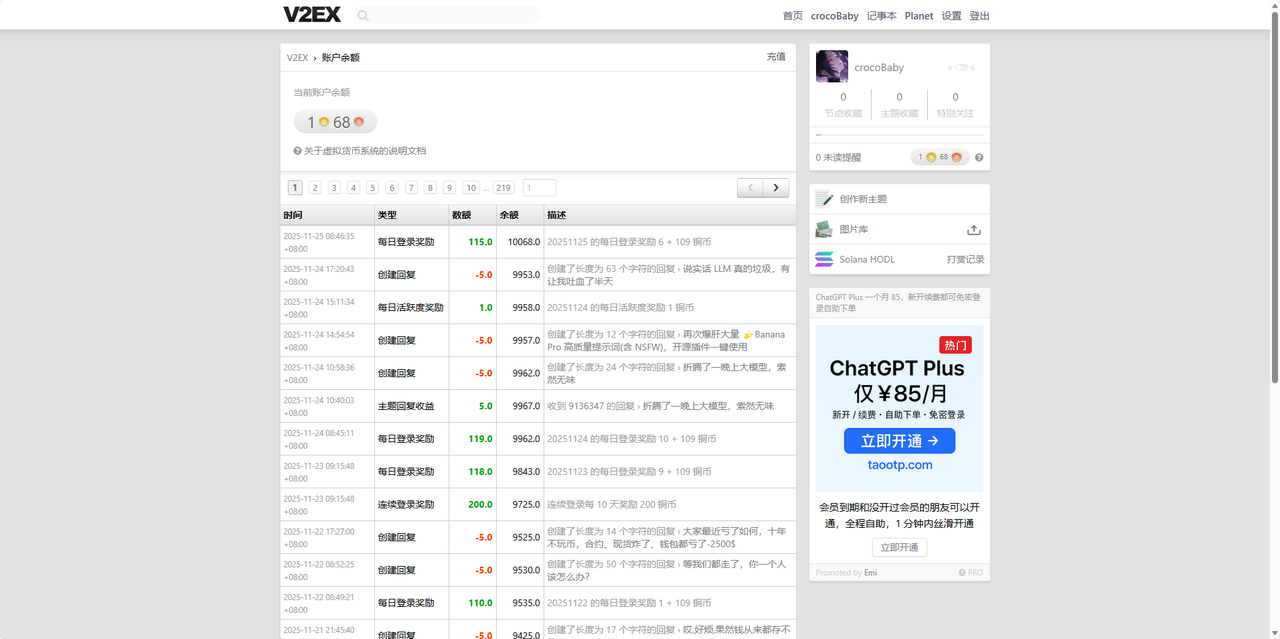Click the V2EX logo in header

(312, 15)
